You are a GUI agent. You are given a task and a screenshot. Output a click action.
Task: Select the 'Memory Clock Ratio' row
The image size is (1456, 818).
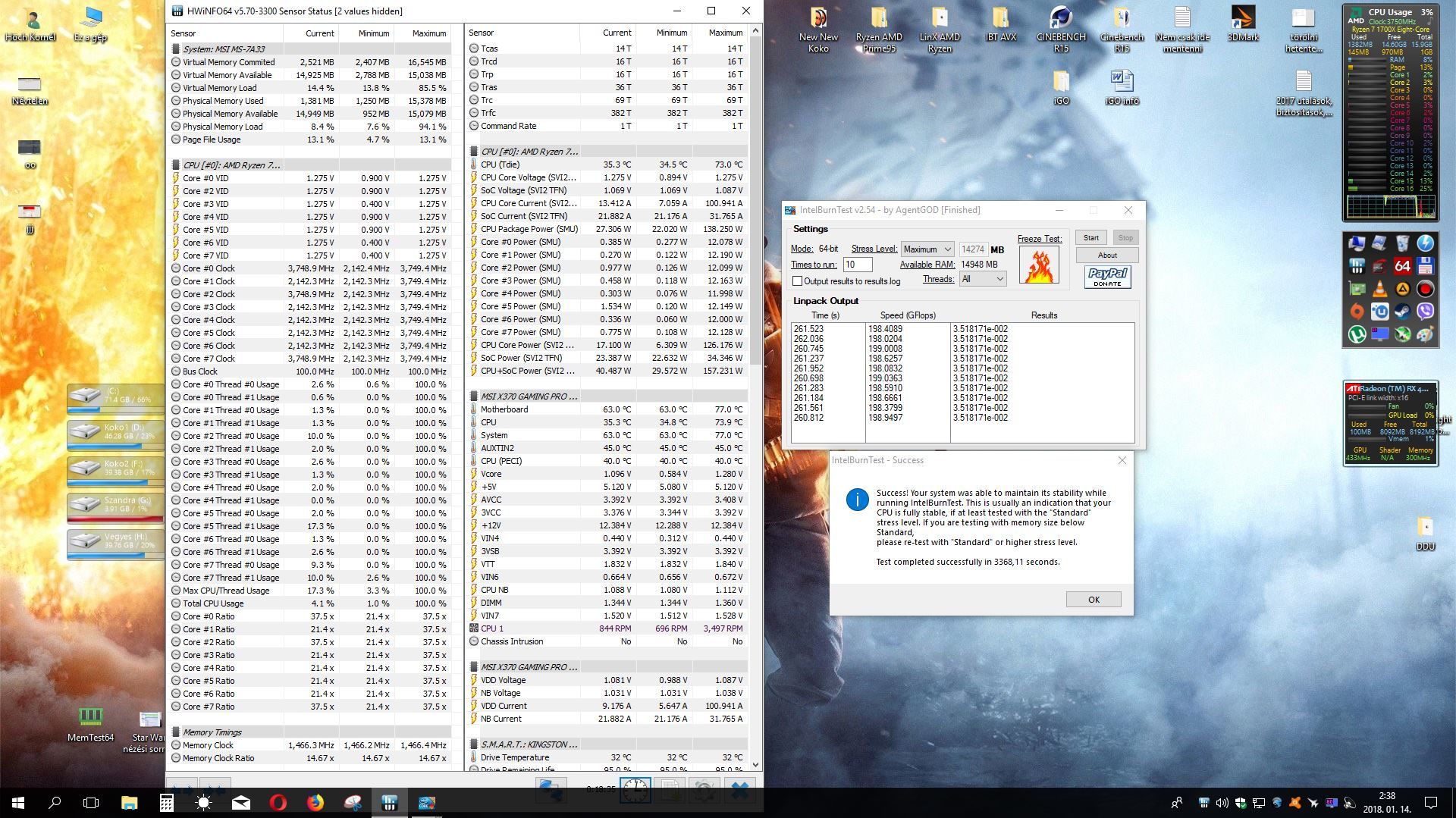(309, 758)
